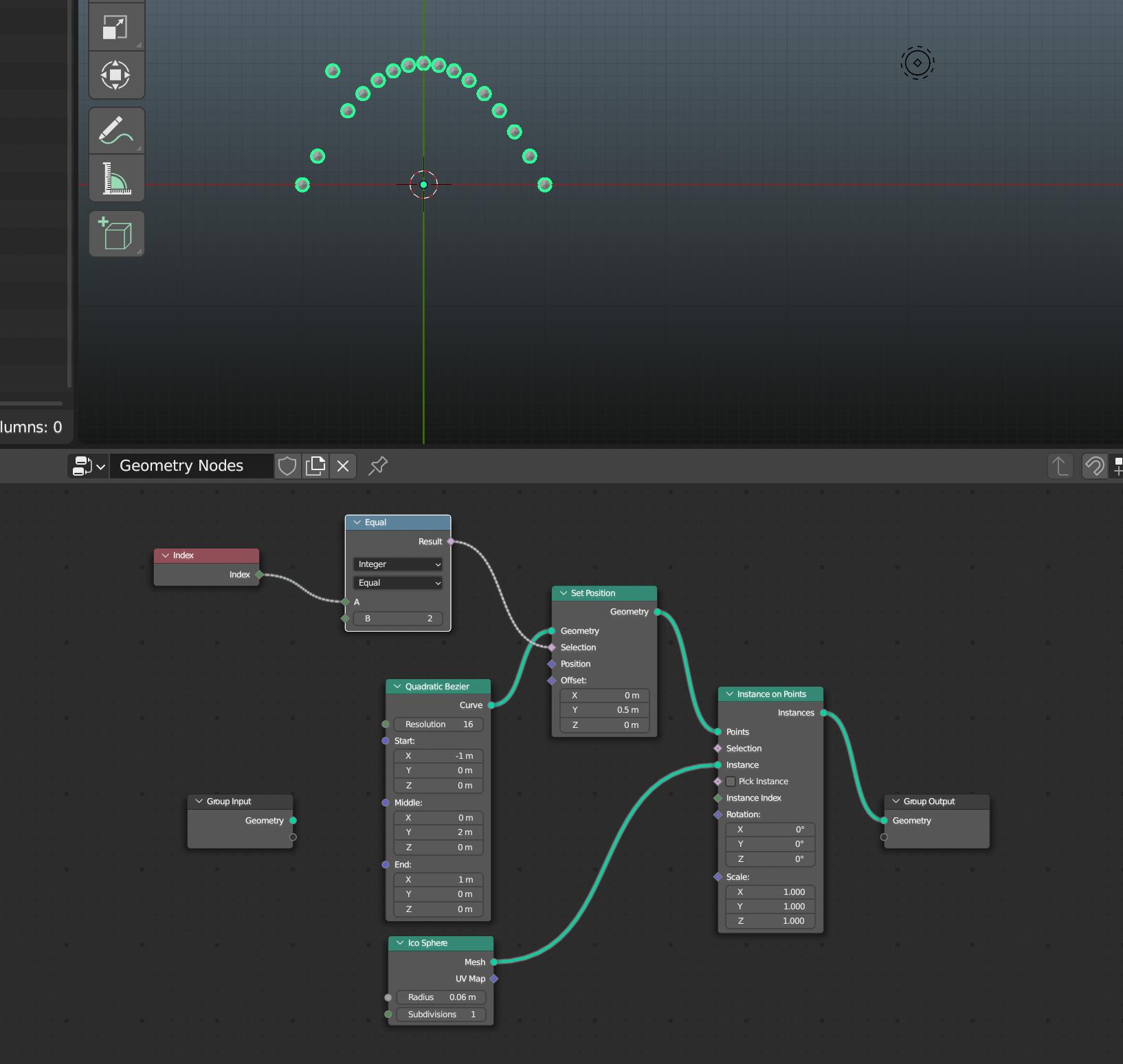The width and height of the screenshot is (1123, 1064).
Task: Click Instance on Points Rotation X field
Action: coord(770,830)
